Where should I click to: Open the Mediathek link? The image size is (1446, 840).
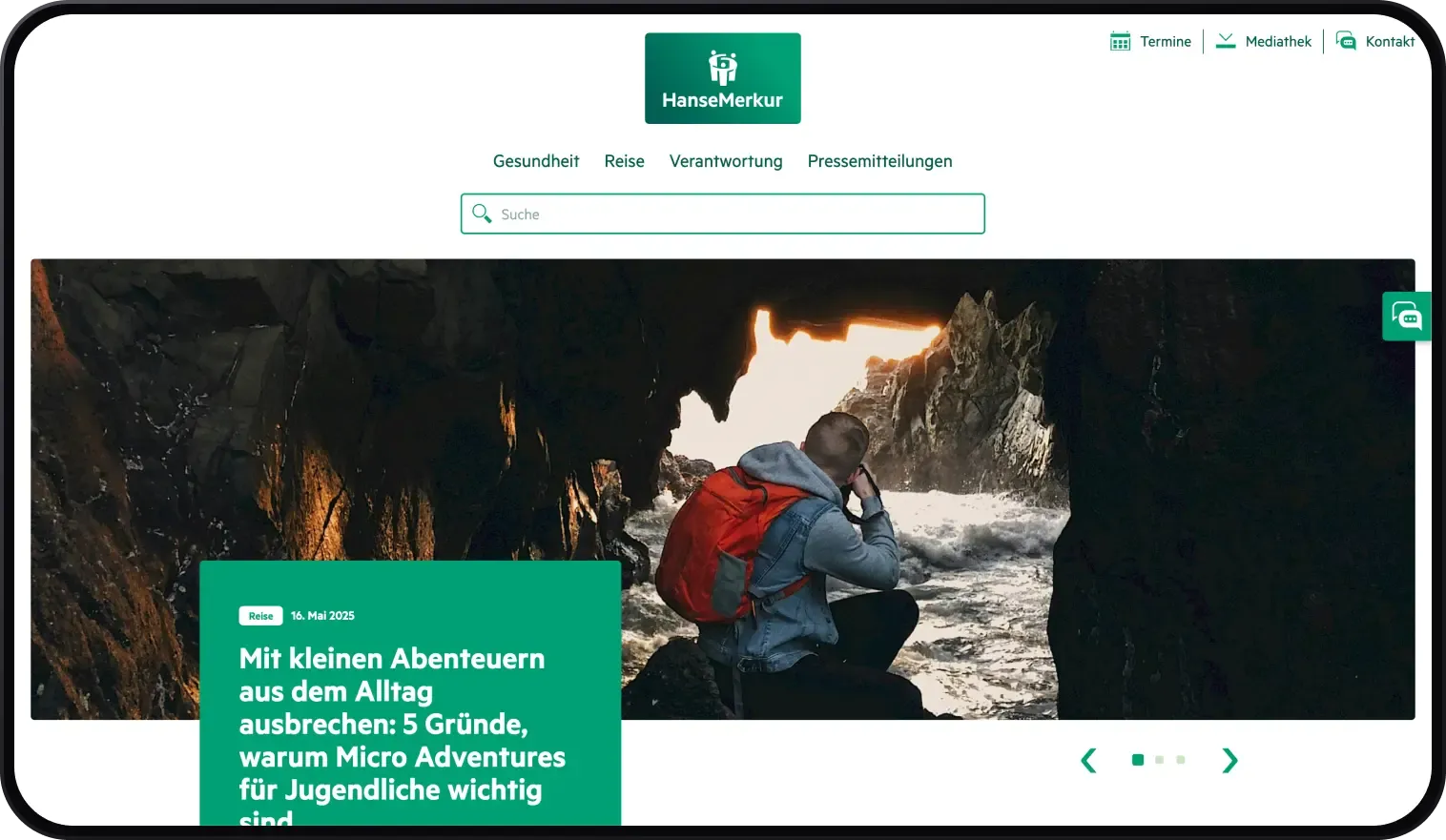point(1278,42)
